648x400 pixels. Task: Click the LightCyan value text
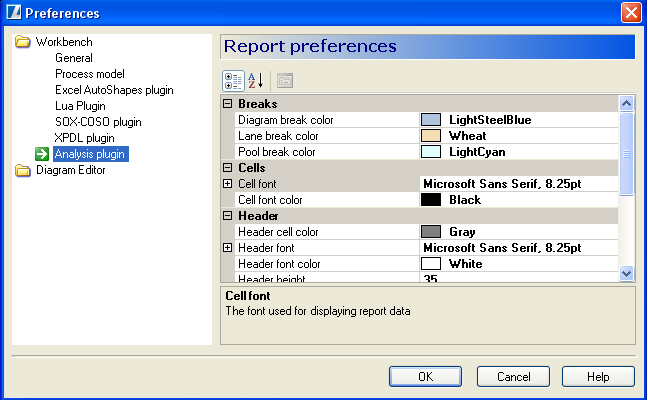[477, 152]
